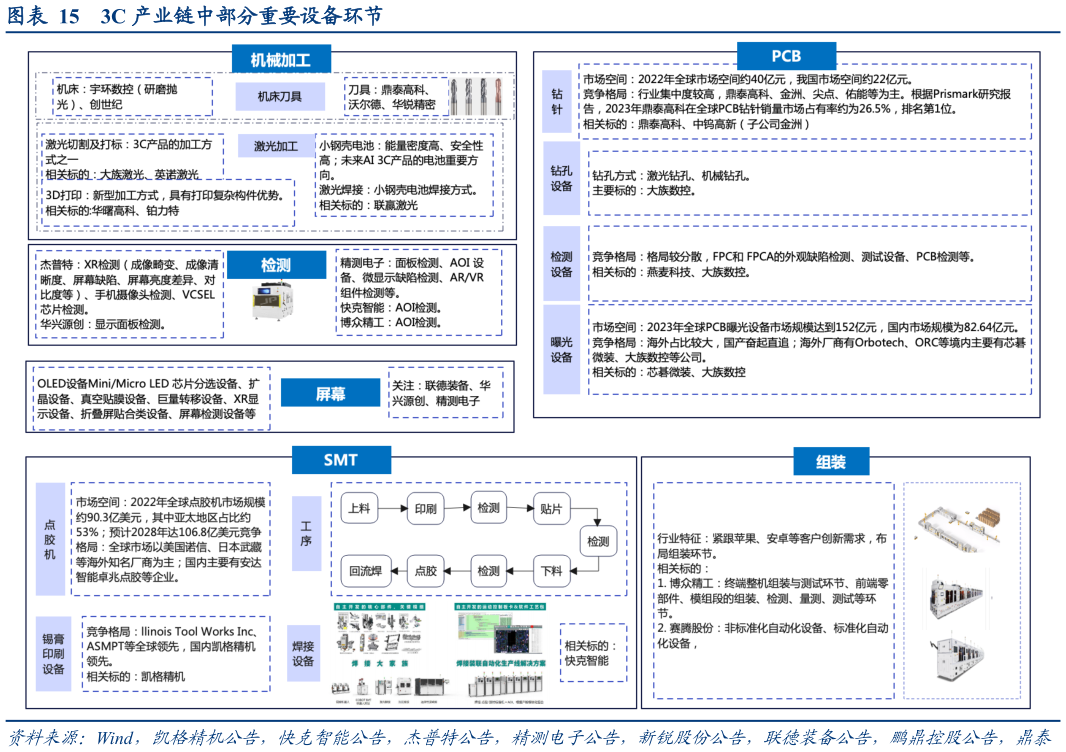The width and height of the screenshot is (1066, 752).
Task: Click the 钻孔设备 side label
Action: click(x=561, y=178)
